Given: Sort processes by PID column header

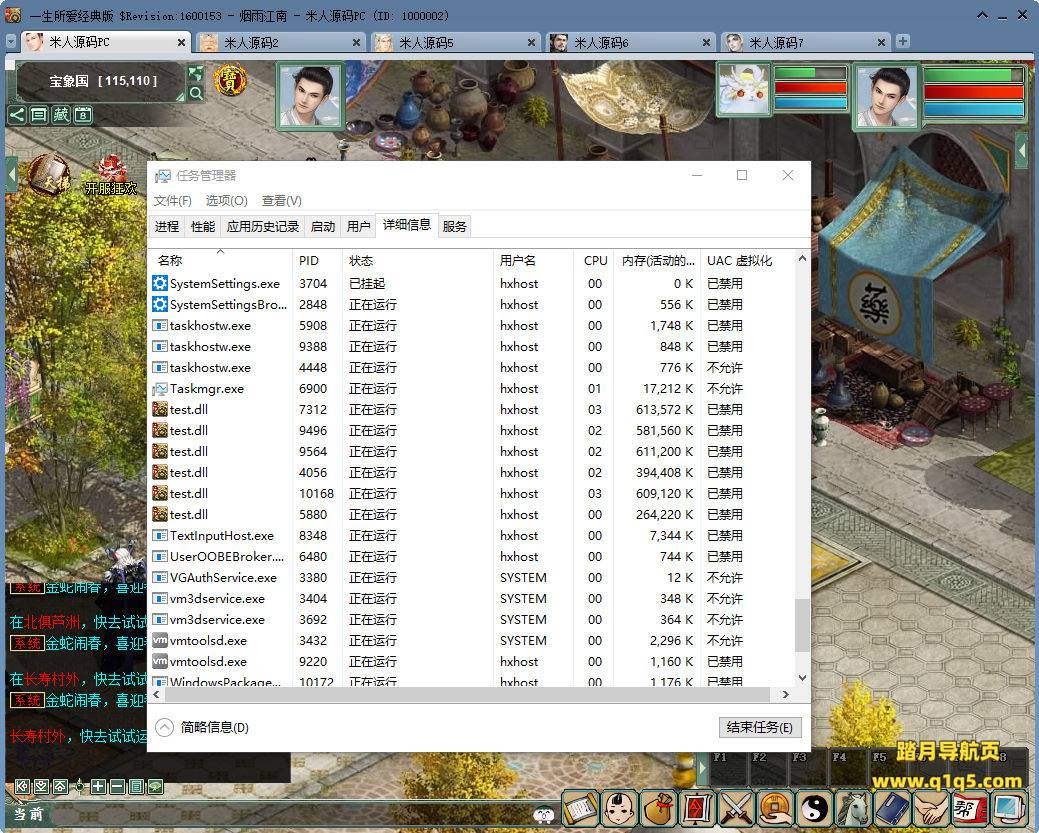Looking at the screenshot, I should (x=308, y=260).
